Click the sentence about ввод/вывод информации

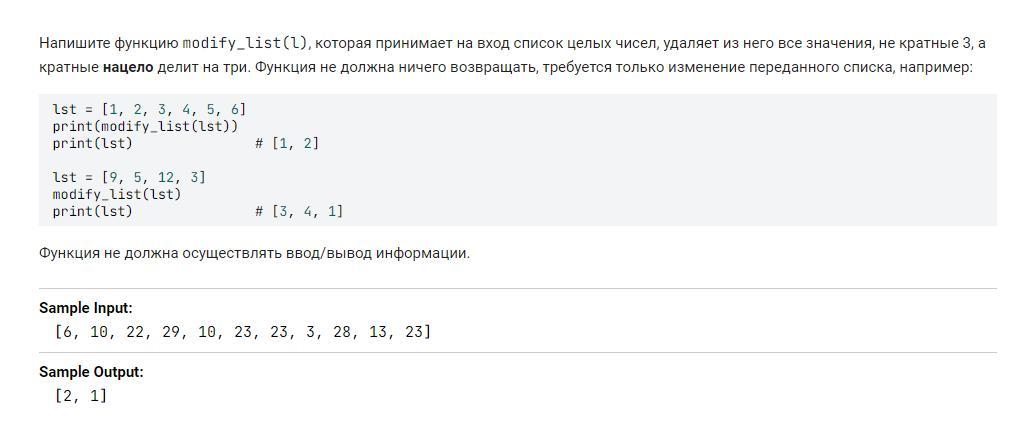click(x=254, y=253)
